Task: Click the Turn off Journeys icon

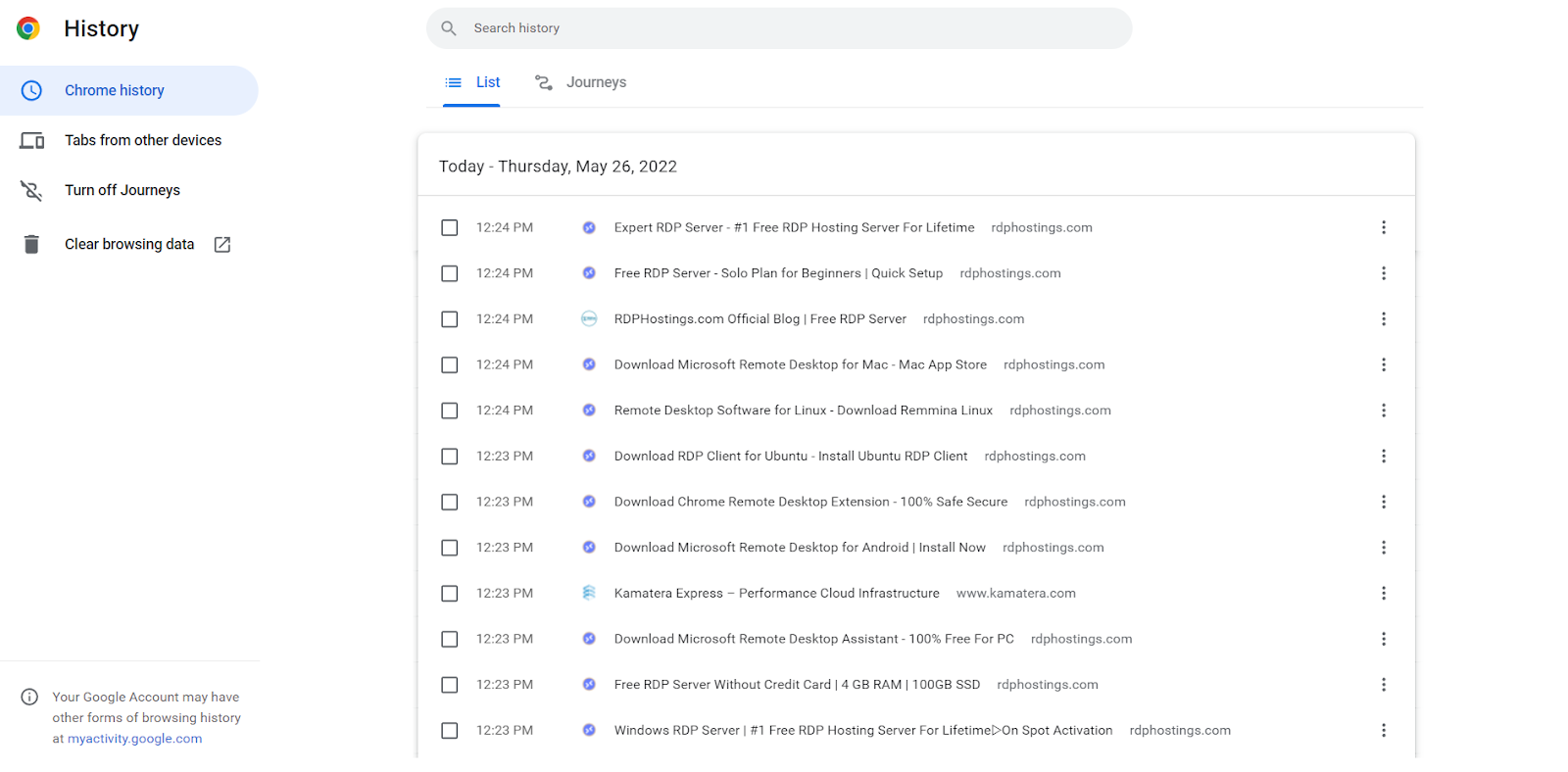Action: click(31, 190)
